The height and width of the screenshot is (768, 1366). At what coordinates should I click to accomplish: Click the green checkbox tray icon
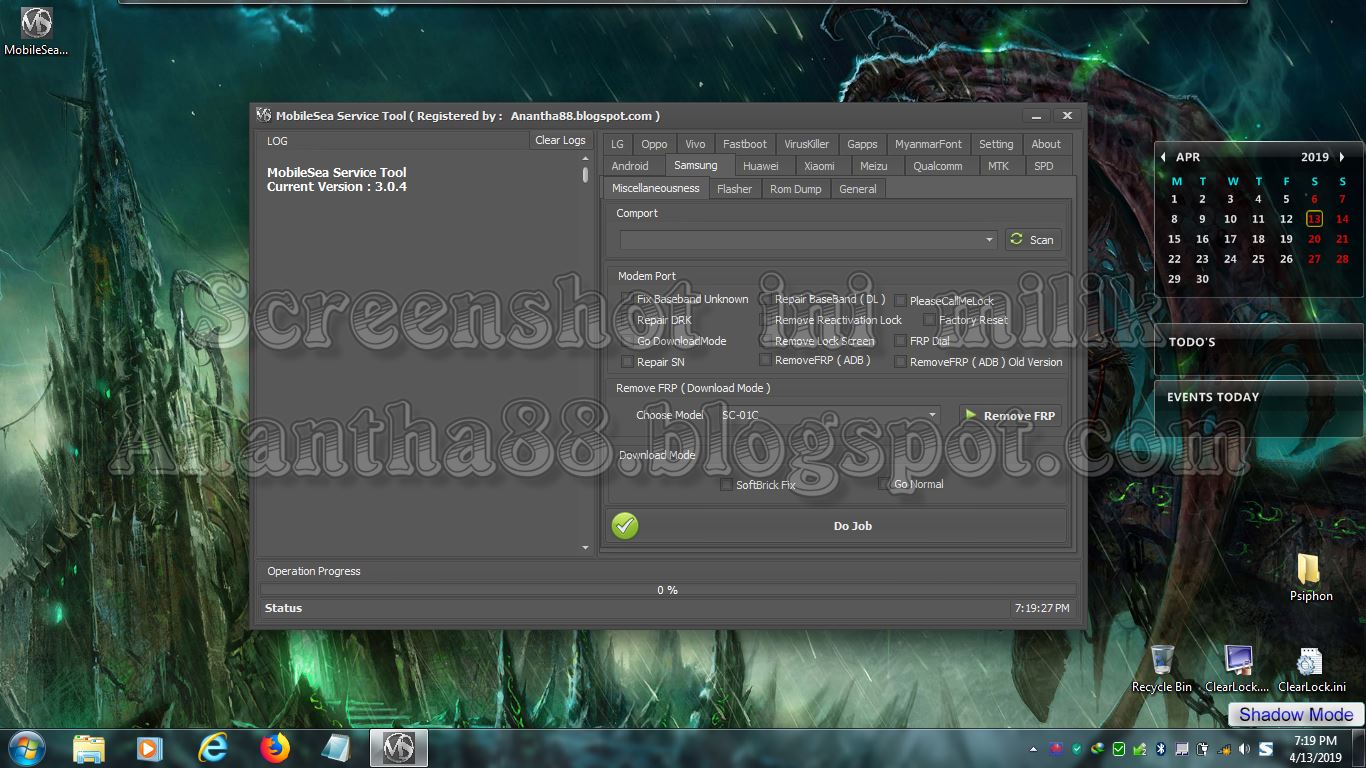point(1119,748)
